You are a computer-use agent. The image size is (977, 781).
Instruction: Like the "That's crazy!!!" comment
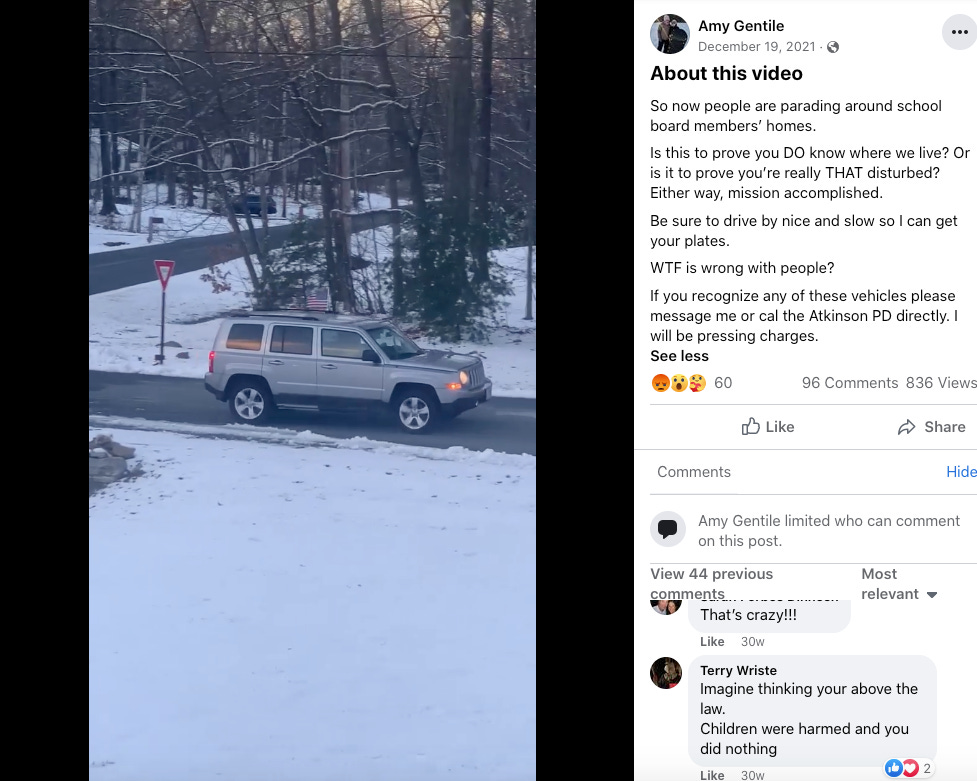click(x=712, y=641)
